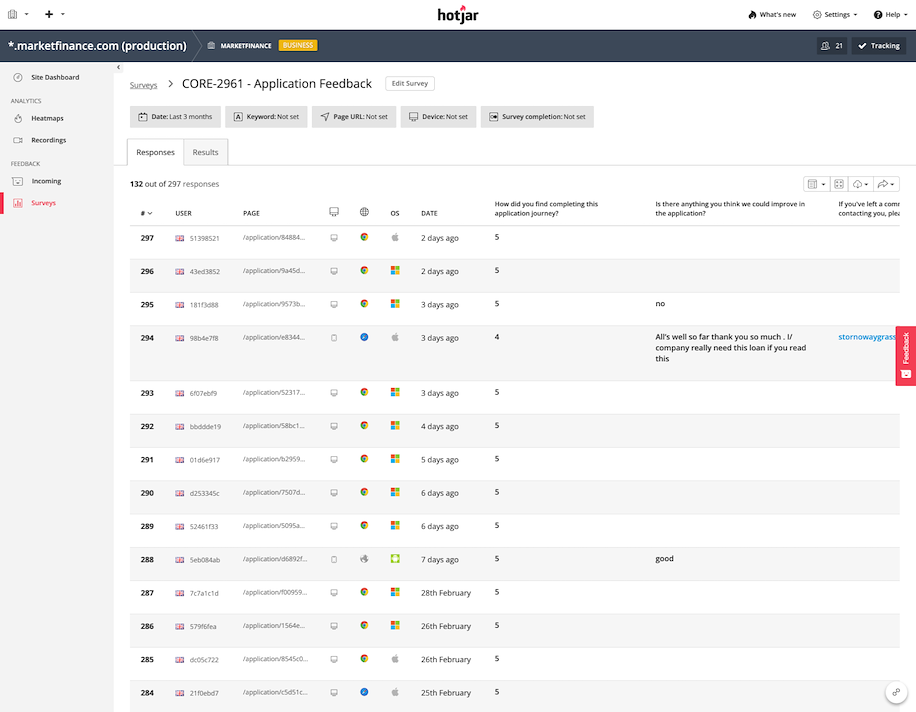Follow the Surveys breadcrumb link

(x=143, y=85)
